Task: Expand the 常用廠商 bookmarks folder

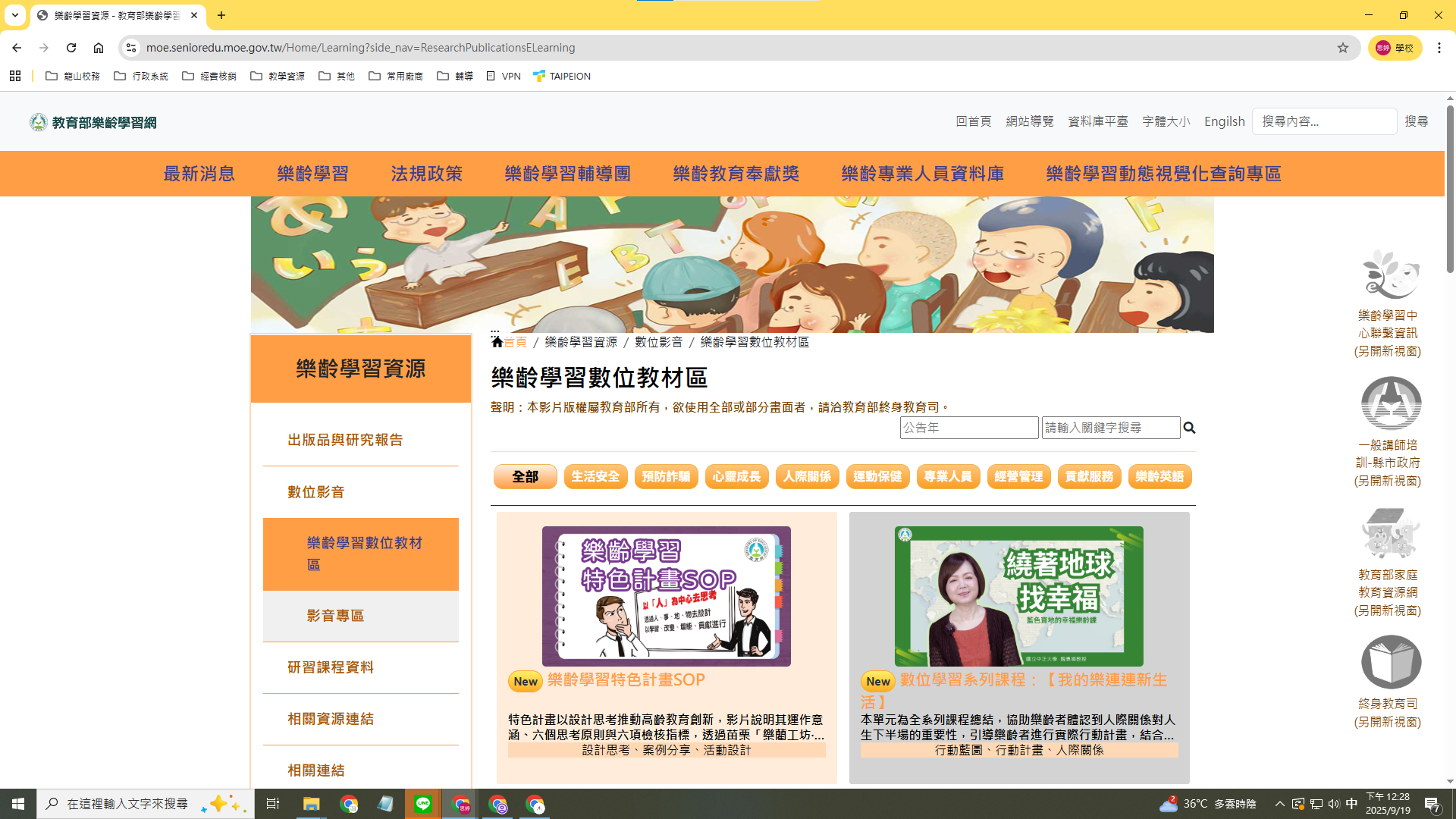Action: (x=396, y=76)
